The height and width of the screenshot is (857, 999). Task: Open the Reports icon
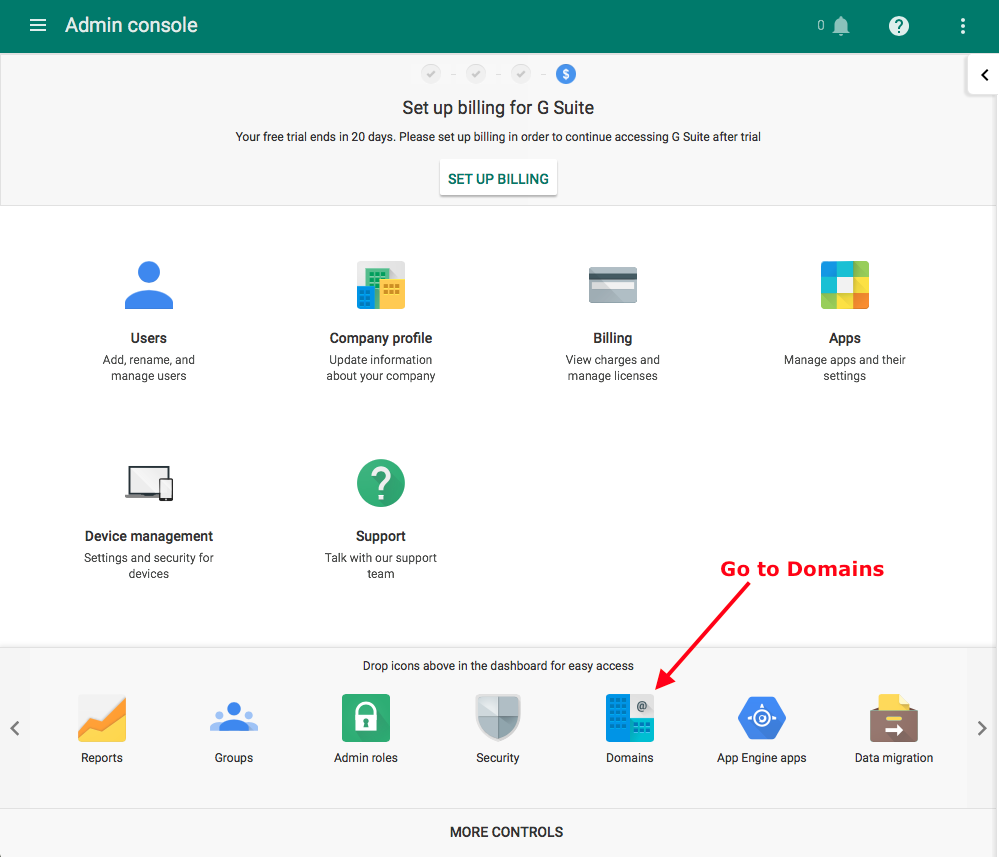pyautogui.click(x=102, y=718)
